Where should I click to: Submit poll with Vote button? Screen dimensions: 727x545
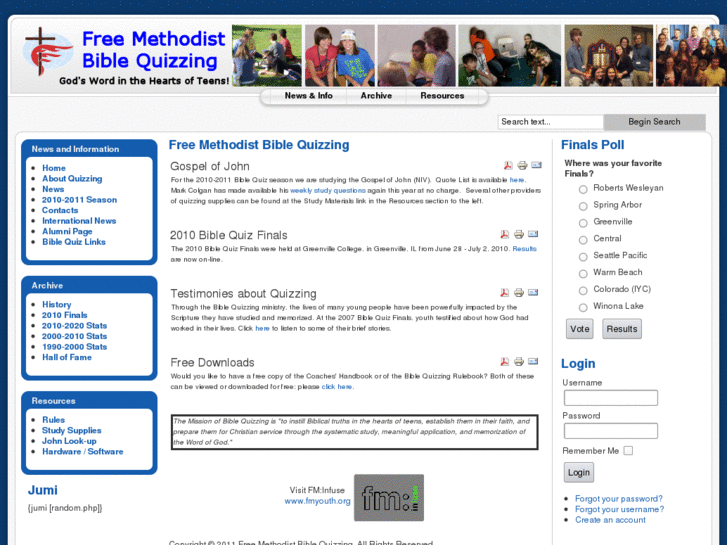pos(580,329)
